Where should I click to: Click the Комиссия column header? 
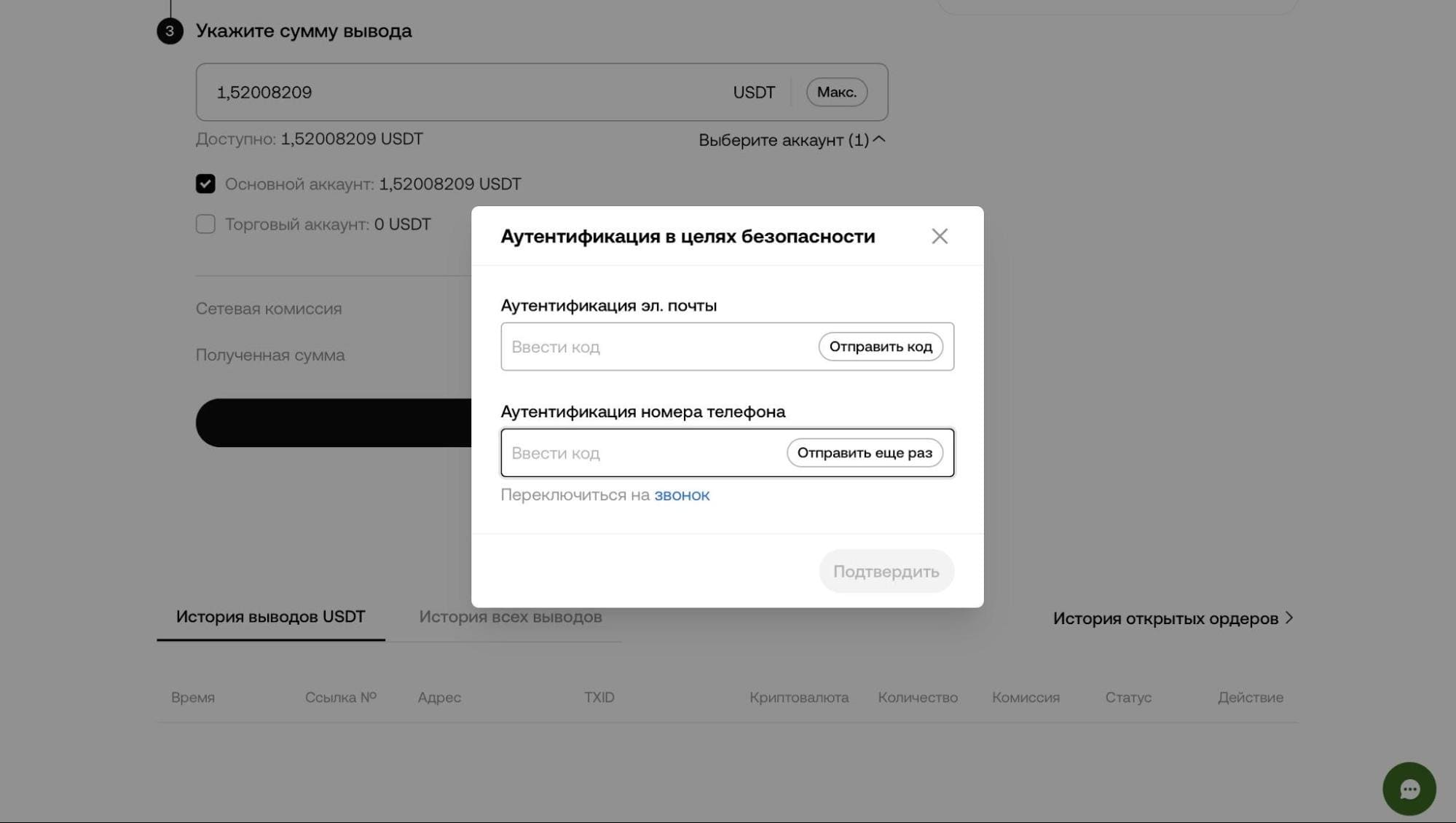pyautogui.click(x=1026, y=698)
